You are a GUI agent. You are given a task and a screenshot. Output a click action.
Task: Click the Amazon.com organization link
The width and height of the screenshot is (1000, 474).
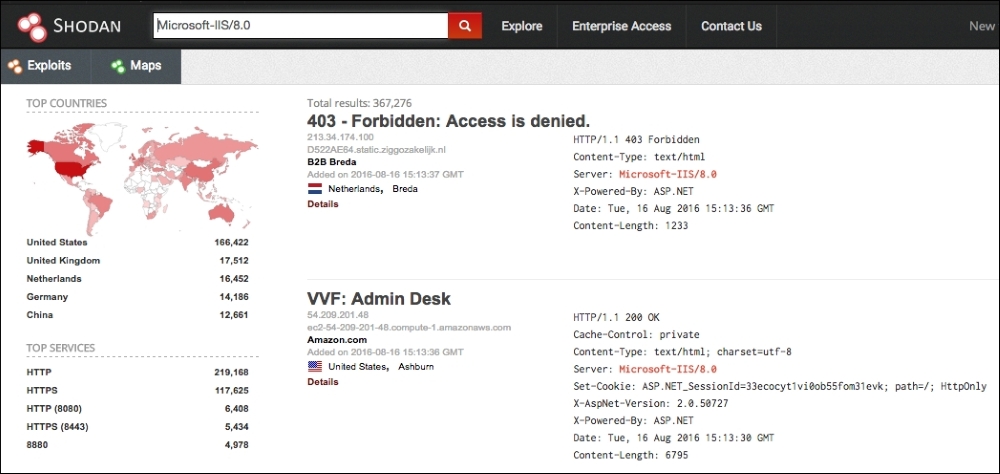coord(337,340)
